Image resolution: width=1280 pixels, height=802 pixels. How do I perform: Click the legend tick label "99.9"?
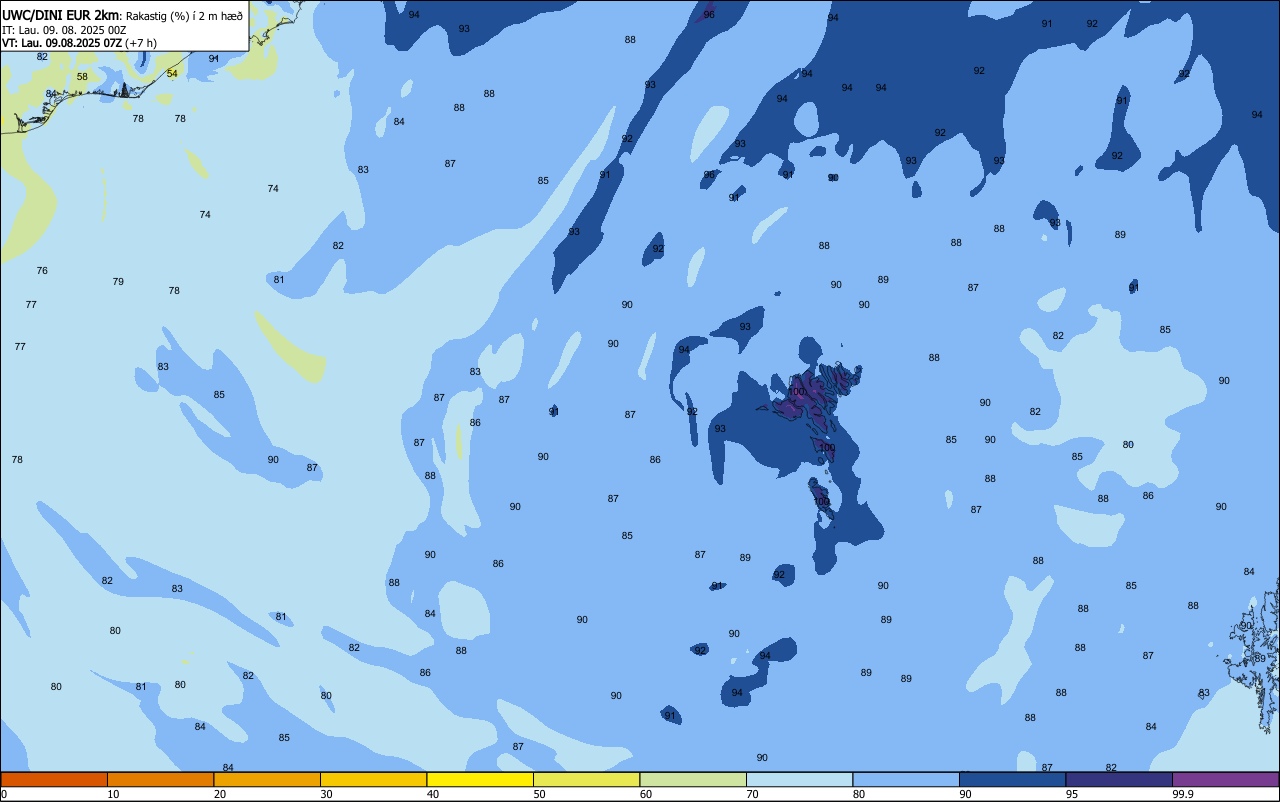[1183, 794]
